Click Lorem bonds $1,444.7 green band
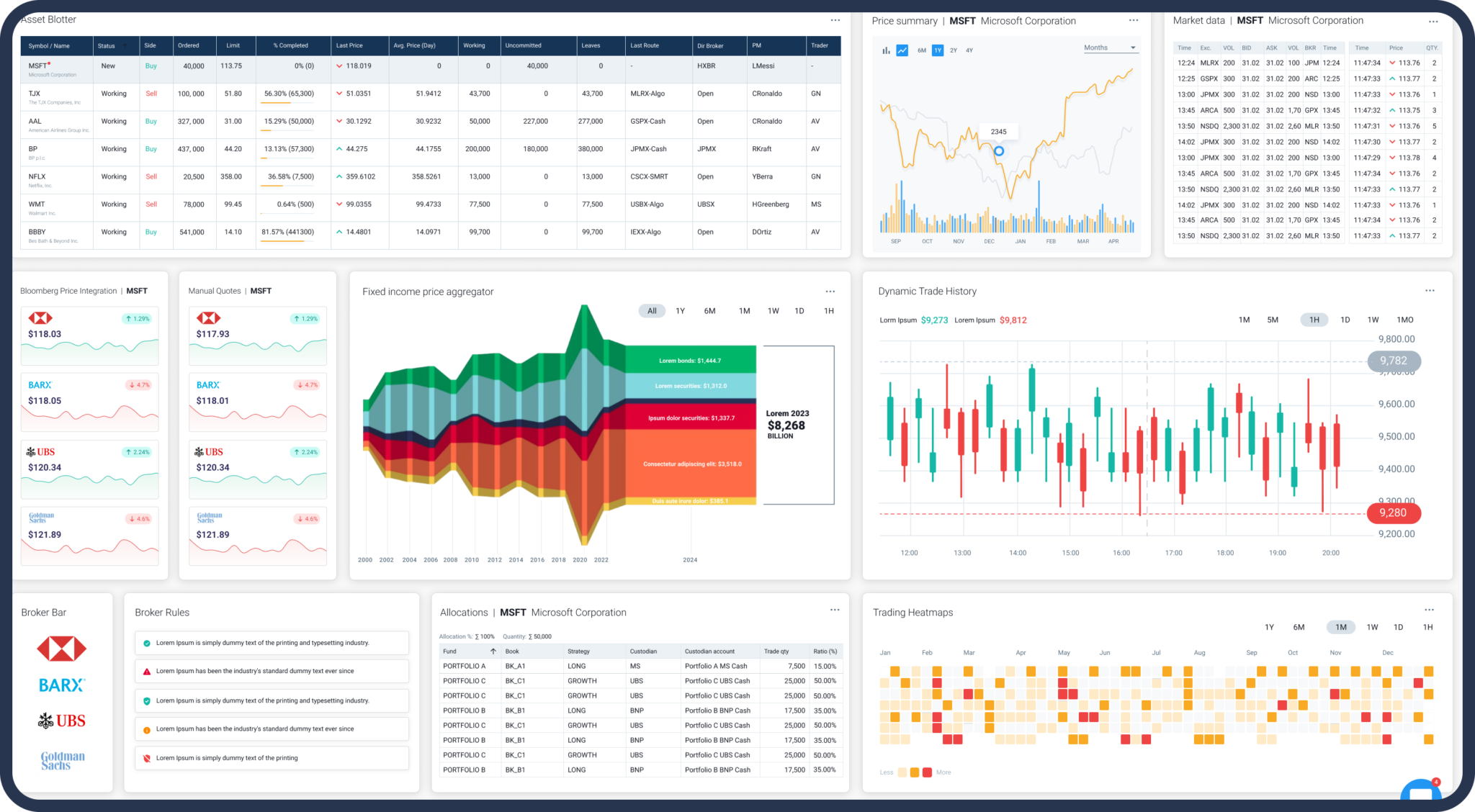 point(690,360)
